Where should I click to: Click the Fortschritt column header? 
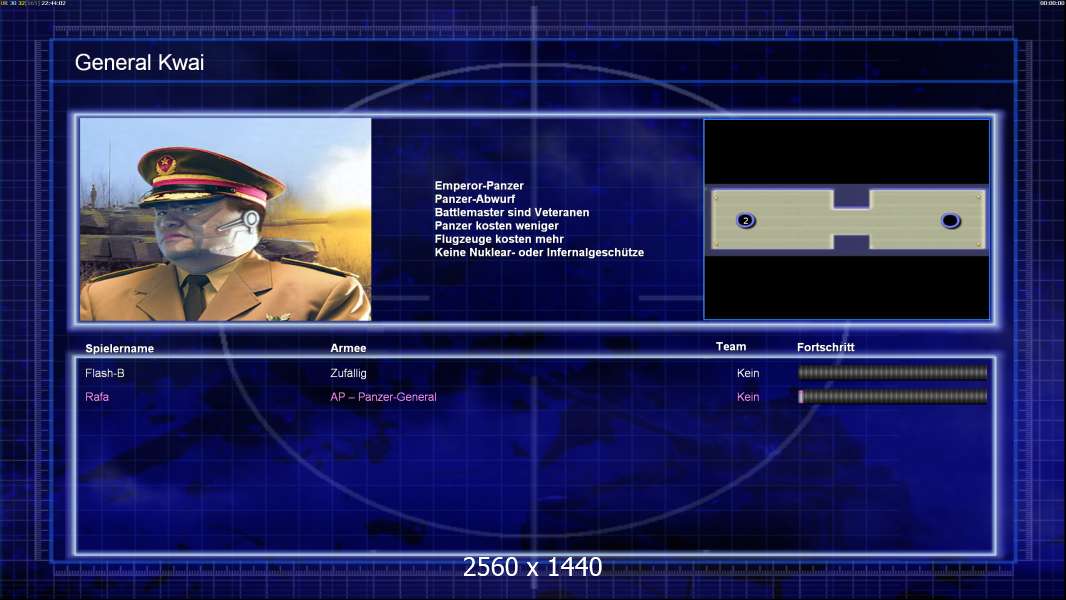(825, 347)
